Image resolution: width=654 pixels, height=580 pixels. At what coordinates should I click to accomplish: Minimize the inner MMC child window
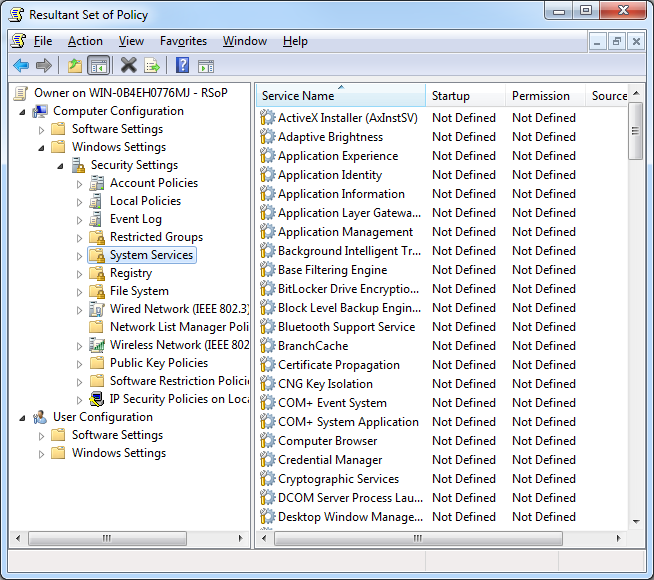click(x=597, y=41)
